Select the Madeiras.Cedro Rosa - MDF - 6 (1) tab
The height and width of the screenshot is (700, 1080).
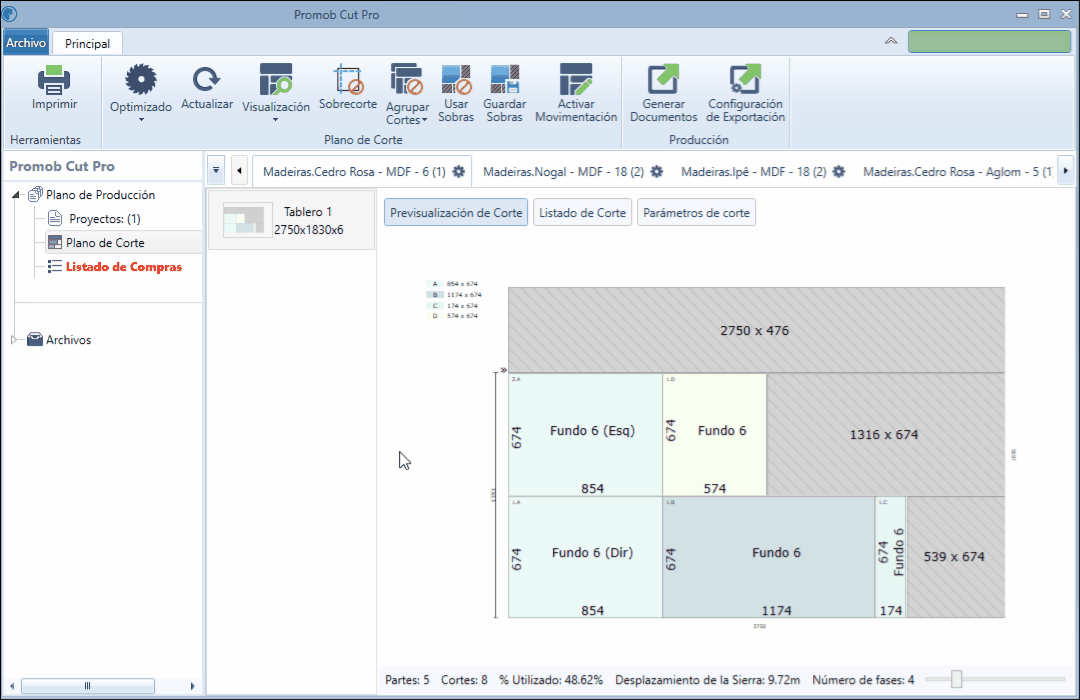(x=354, y=172)
